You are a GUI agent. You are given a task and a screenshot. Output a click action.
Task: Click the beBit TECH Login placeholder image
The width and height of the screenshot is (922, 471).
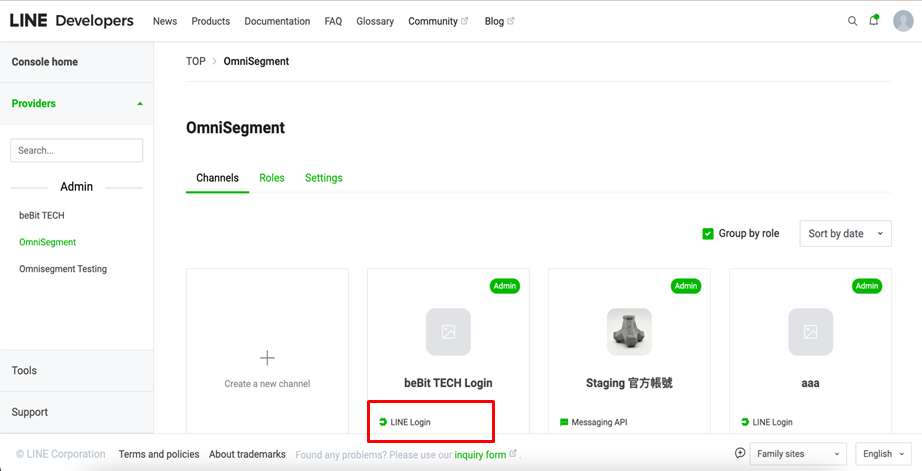tap(448, 332)
